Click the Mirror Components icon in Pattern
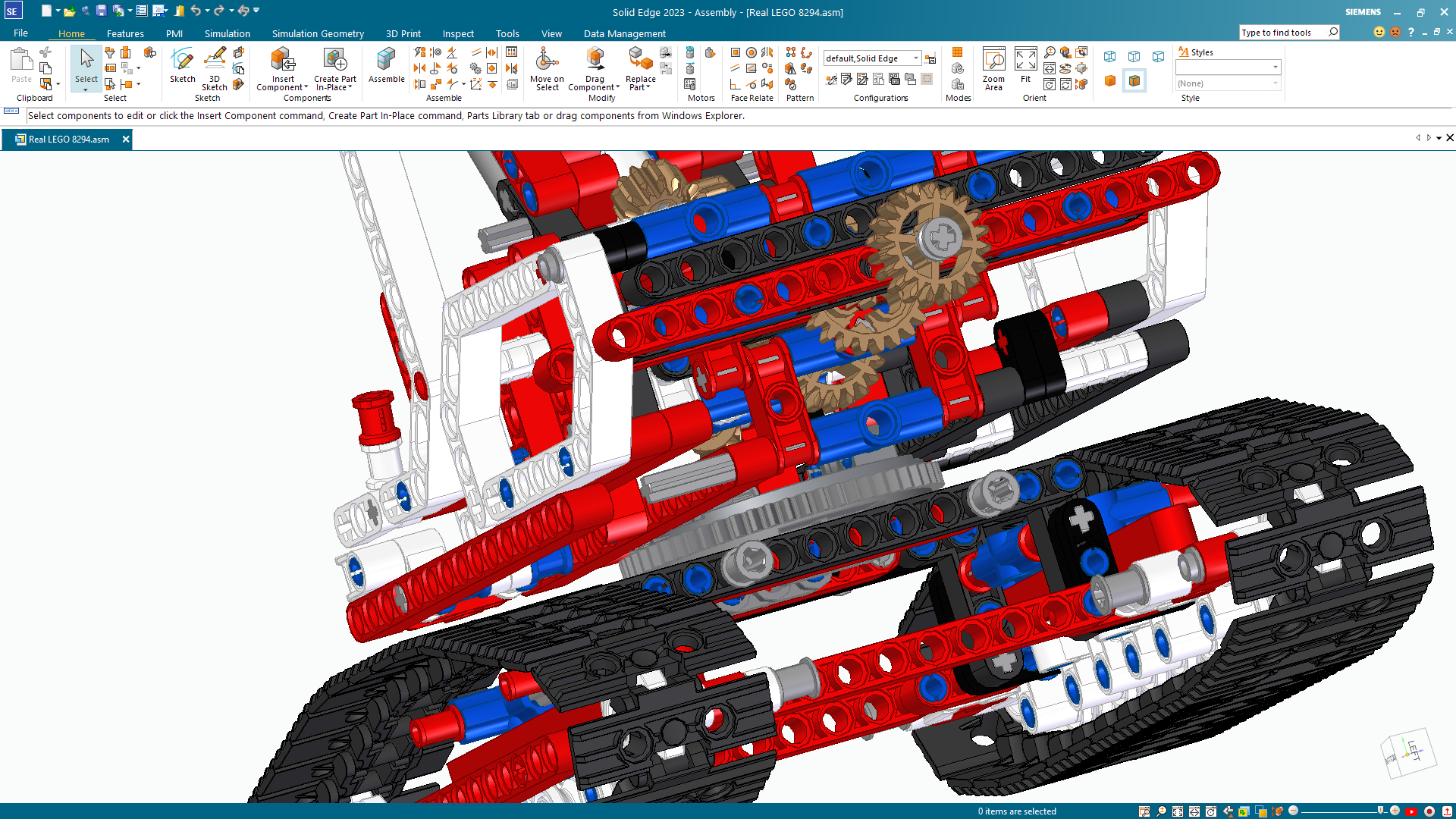Screen dimensions: 1456x819 tap(790, 68)
